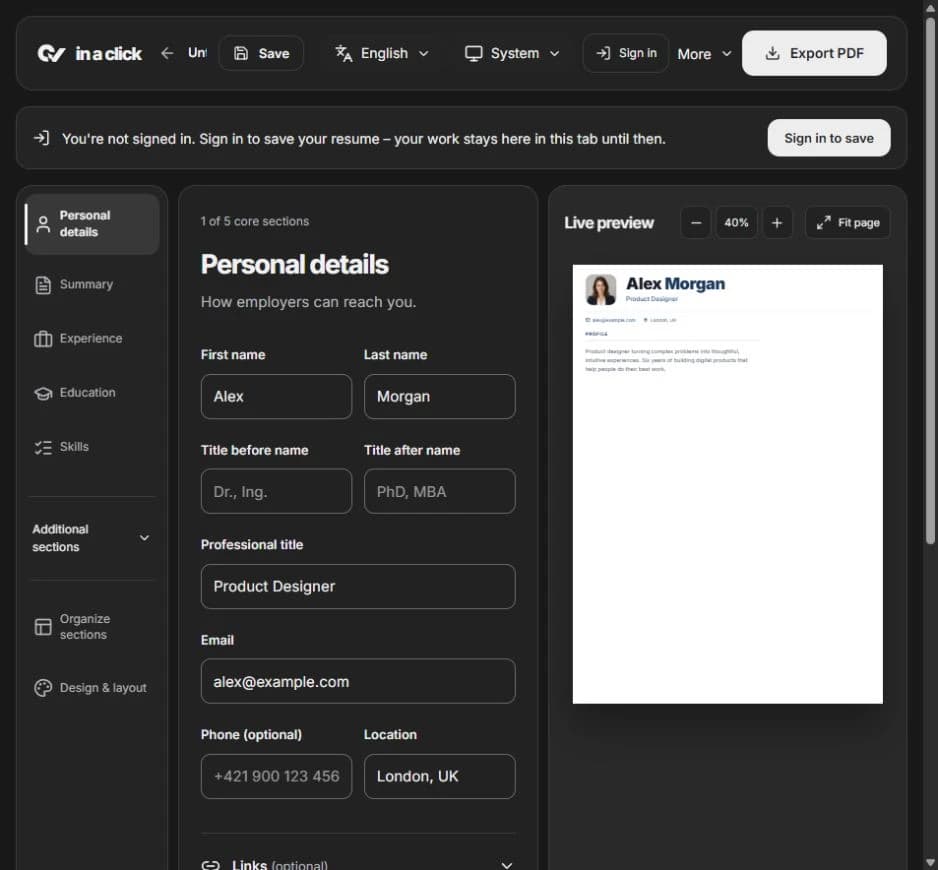Click the Email input field
Image resolution: width=938 pixels, height=870 pixels.
tap(358, 681)
